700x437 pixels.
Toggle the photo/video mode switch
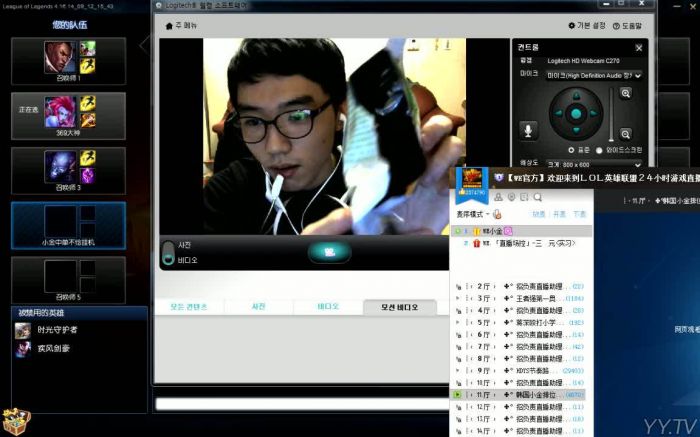(x=167, y=253)
